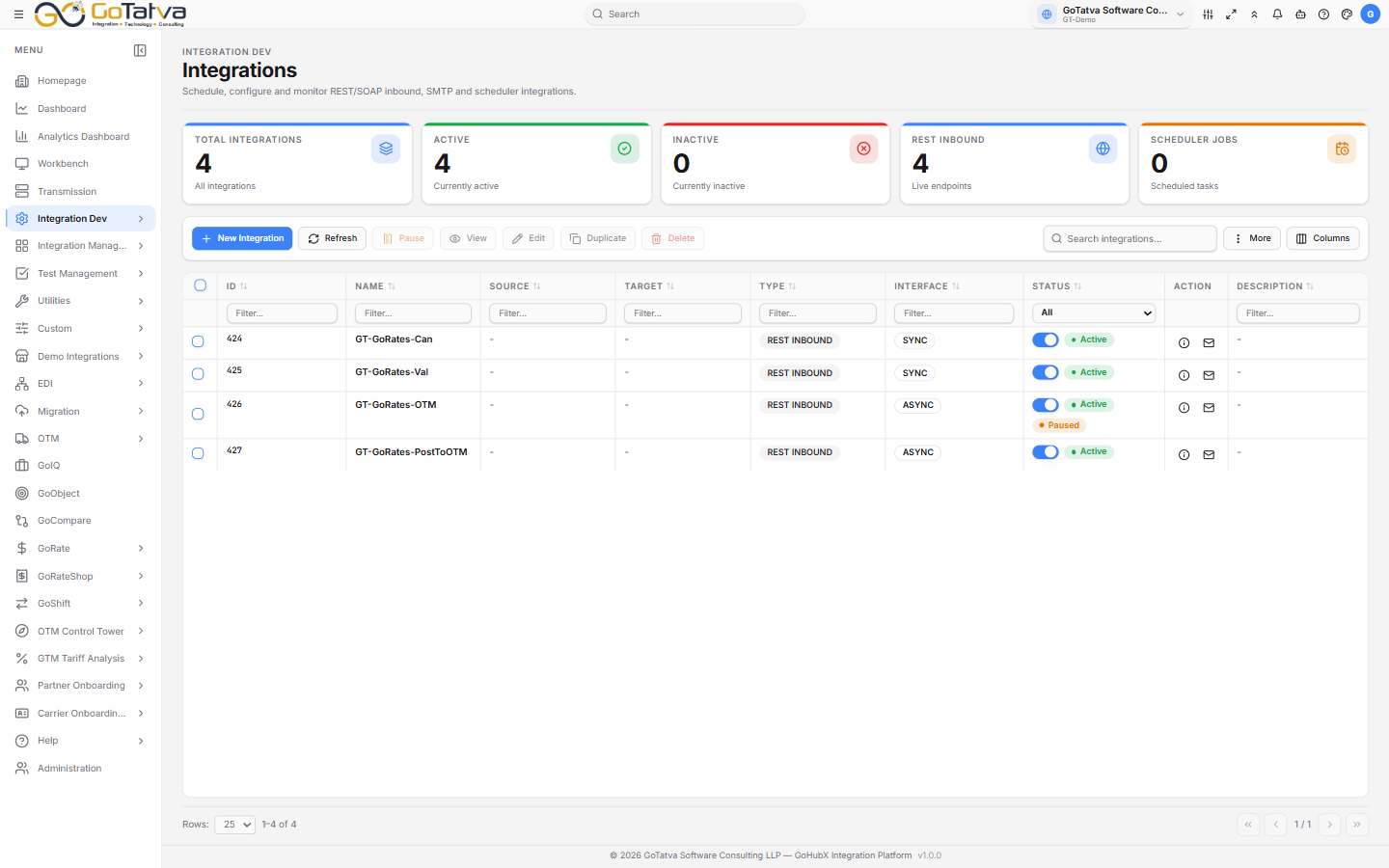Click the mail icon for GT-GoRates-Can row
The width and height of the screenshot is (1389, 868).
pyautogui.click(x=1209, y=343)
